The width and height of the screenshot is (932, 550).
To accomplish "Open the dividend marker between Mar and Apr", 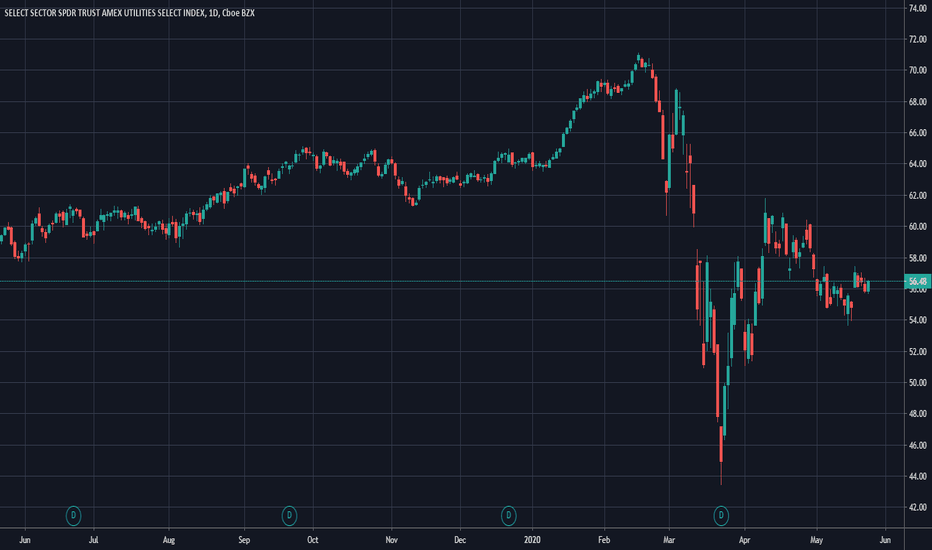I will pyautogui.click(x=720, y=516).
